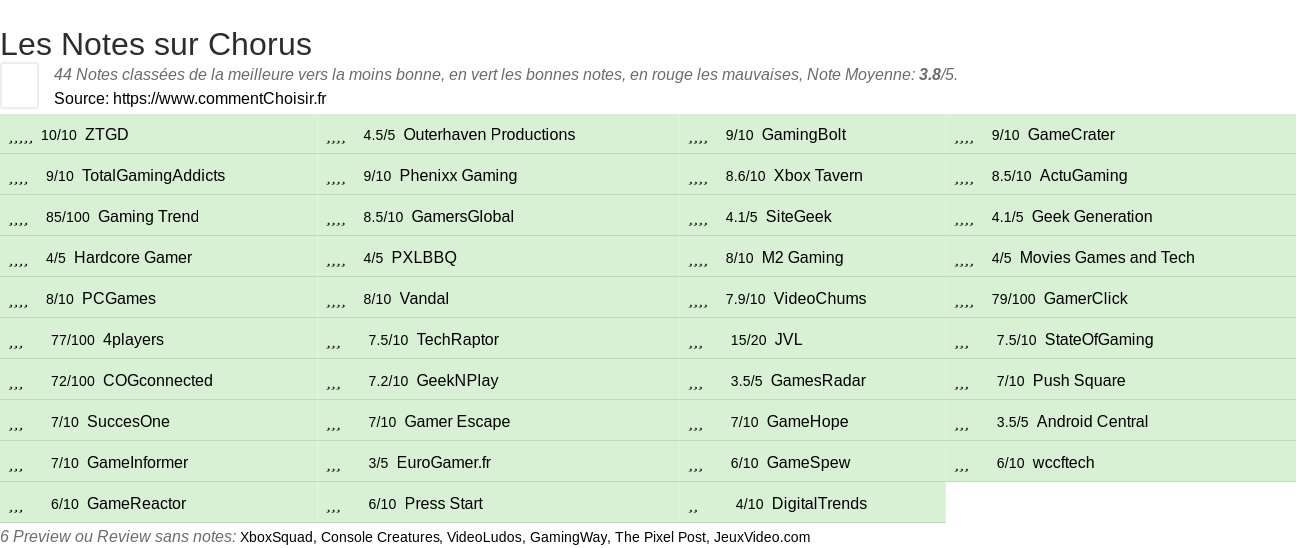This screenshot has width=1296, height=548.
Task: Open the Android Central review
Action: coord(1092,422)
